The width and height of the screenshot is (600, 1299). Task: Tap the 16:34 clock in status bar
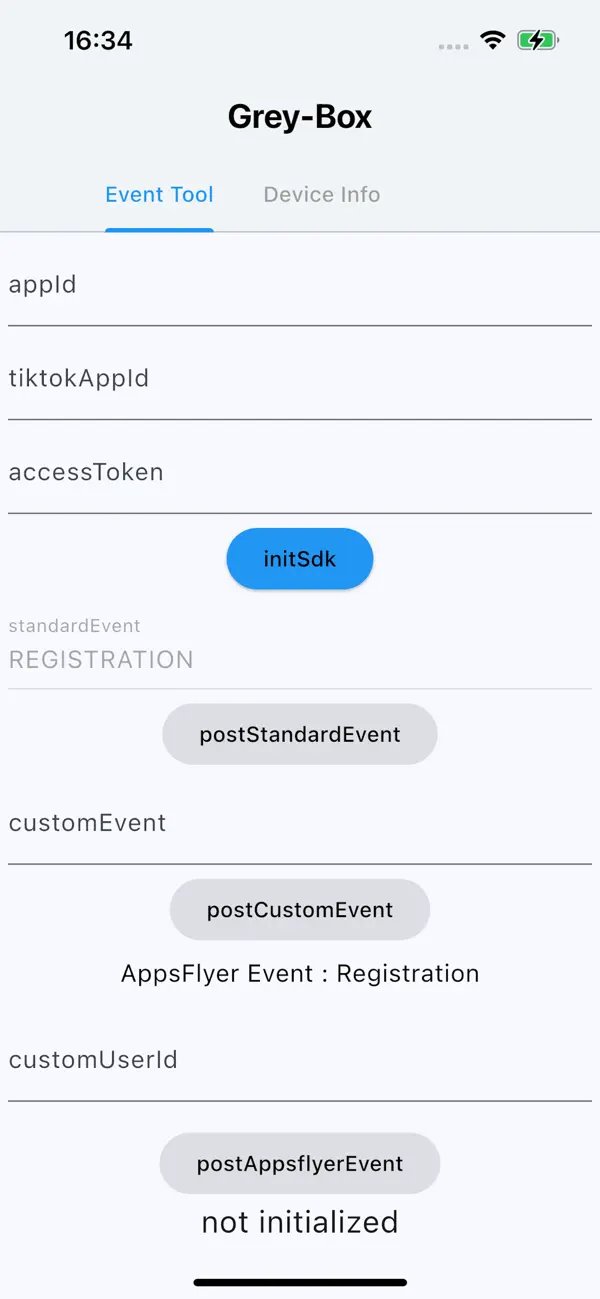click(x=98, y=40)
